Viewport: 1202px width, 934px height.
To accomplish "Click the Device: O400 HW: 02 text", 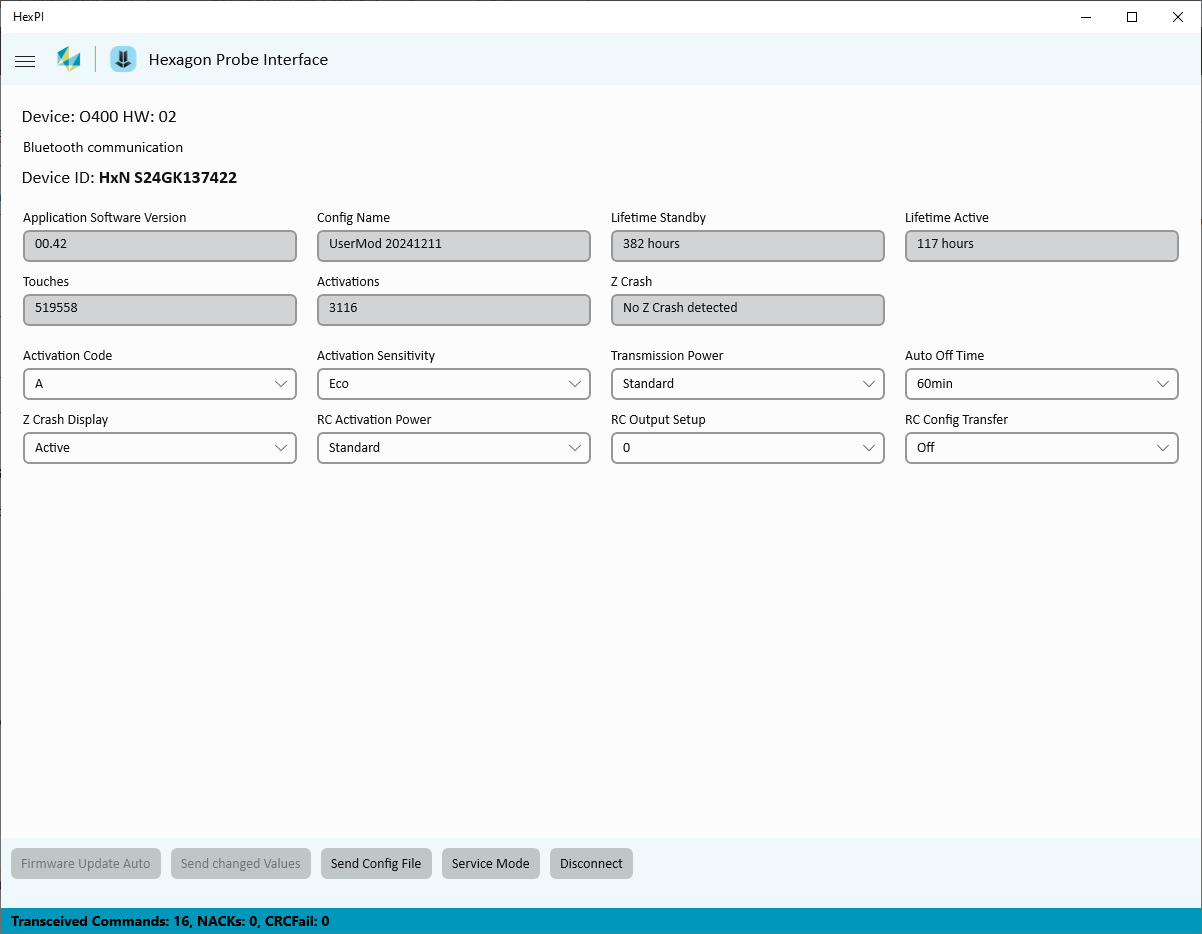I will click(x=99, y=117).
